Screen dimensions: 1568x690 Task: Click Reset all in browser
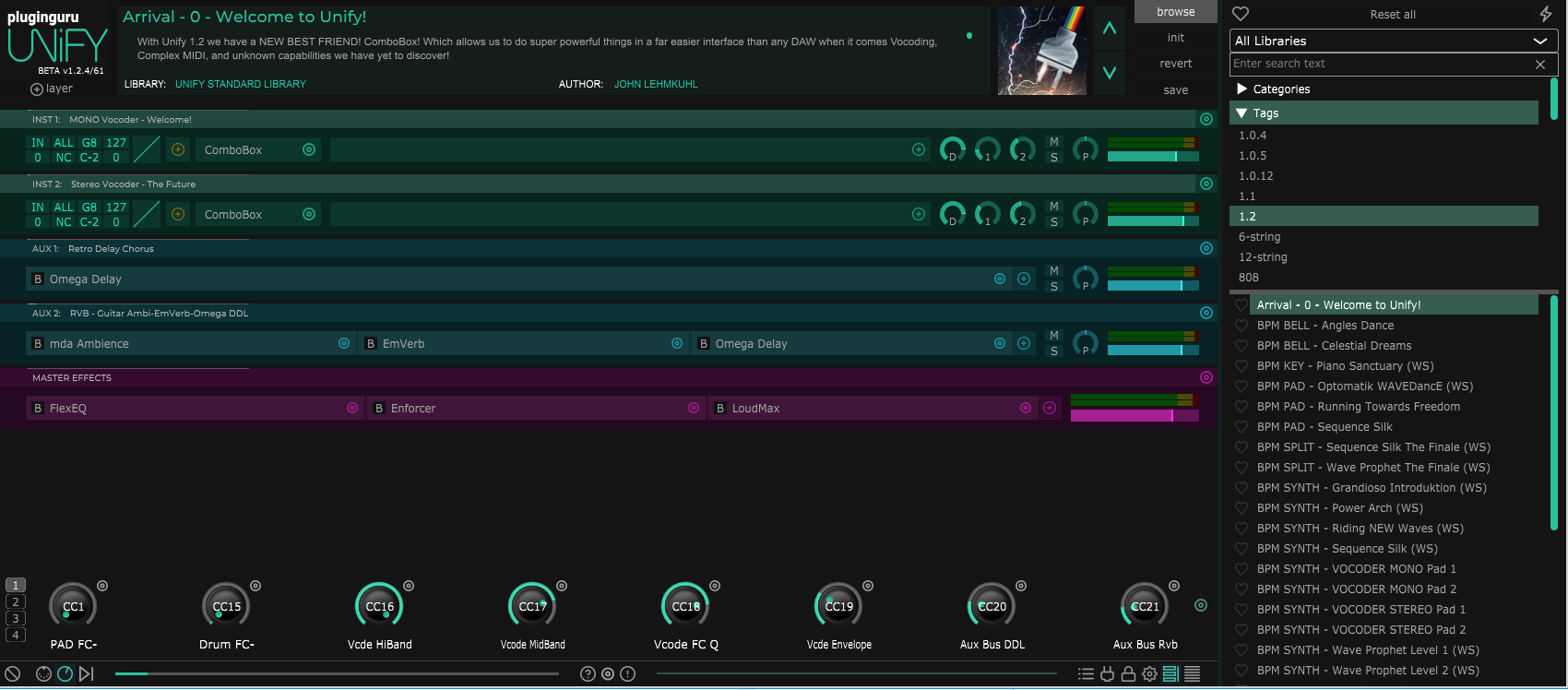[x=1393, y=15]
